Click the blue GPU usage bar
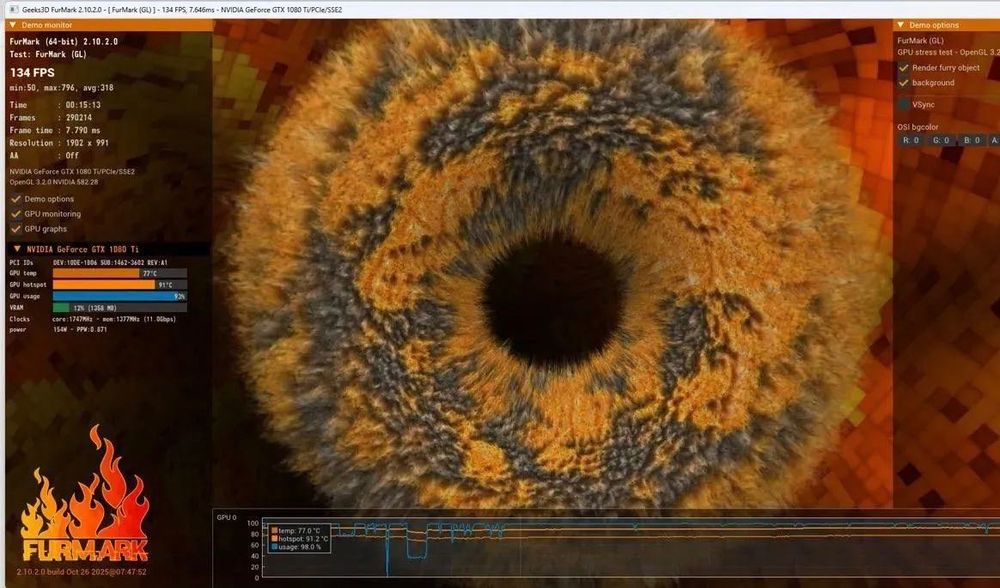The width and height of the screenshot is (1000, 588). pyautogui.click(x=120, y=296)
